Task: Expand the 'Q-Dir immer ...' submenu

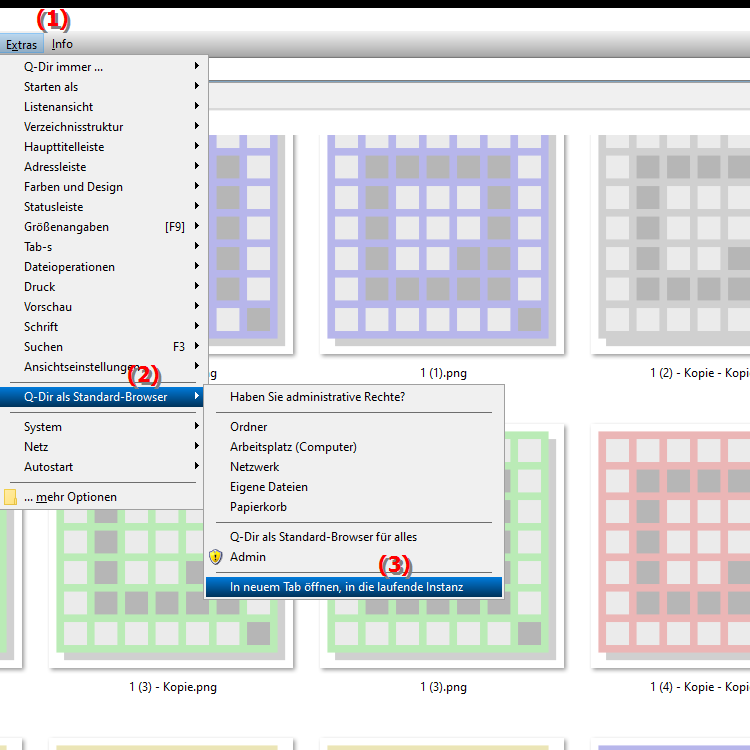Action: coord(104,66)
